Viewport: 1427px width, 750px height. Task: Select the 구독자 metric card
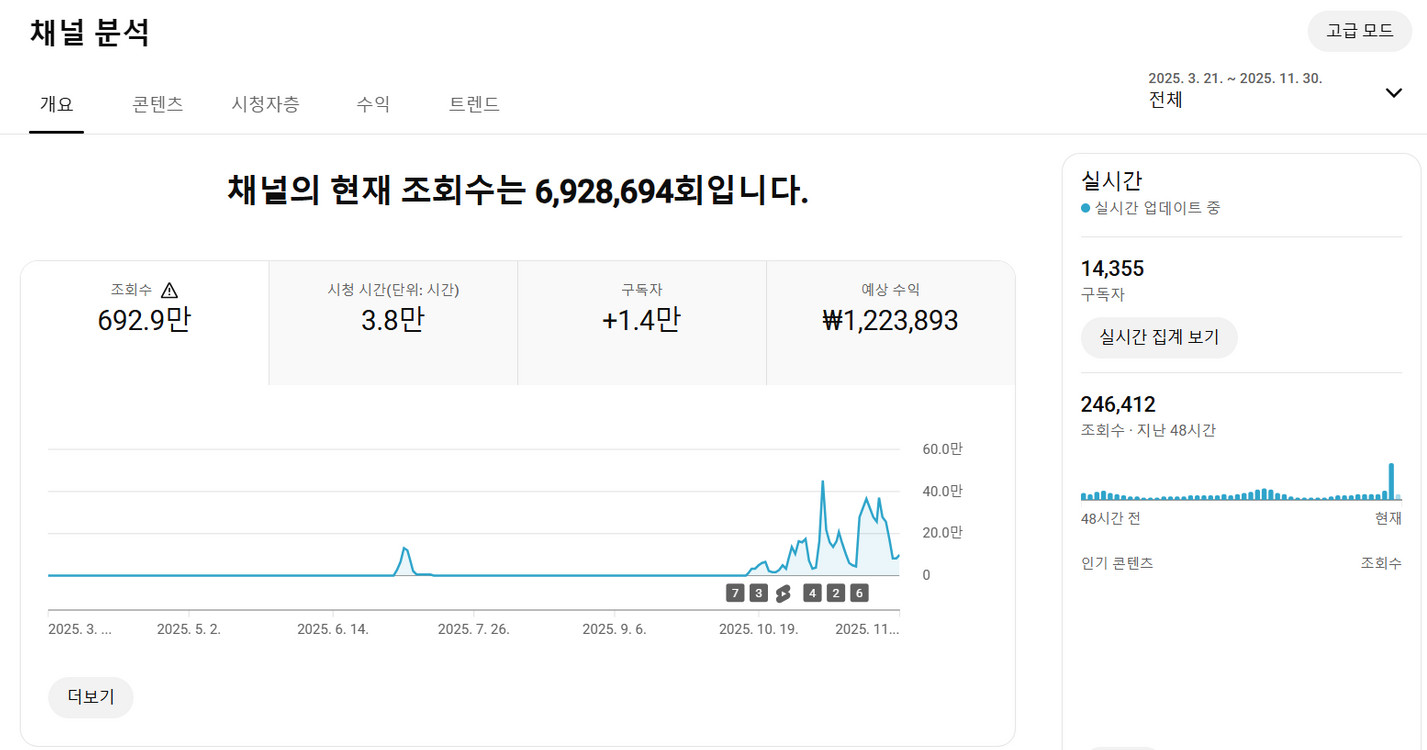pos(641,320)
